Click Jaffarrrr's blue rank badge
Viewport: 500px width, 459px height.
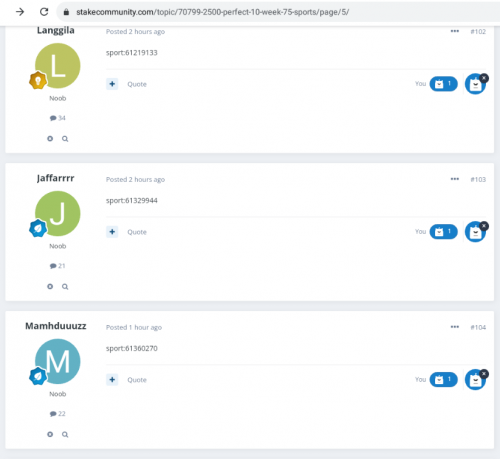click(38, 228)
